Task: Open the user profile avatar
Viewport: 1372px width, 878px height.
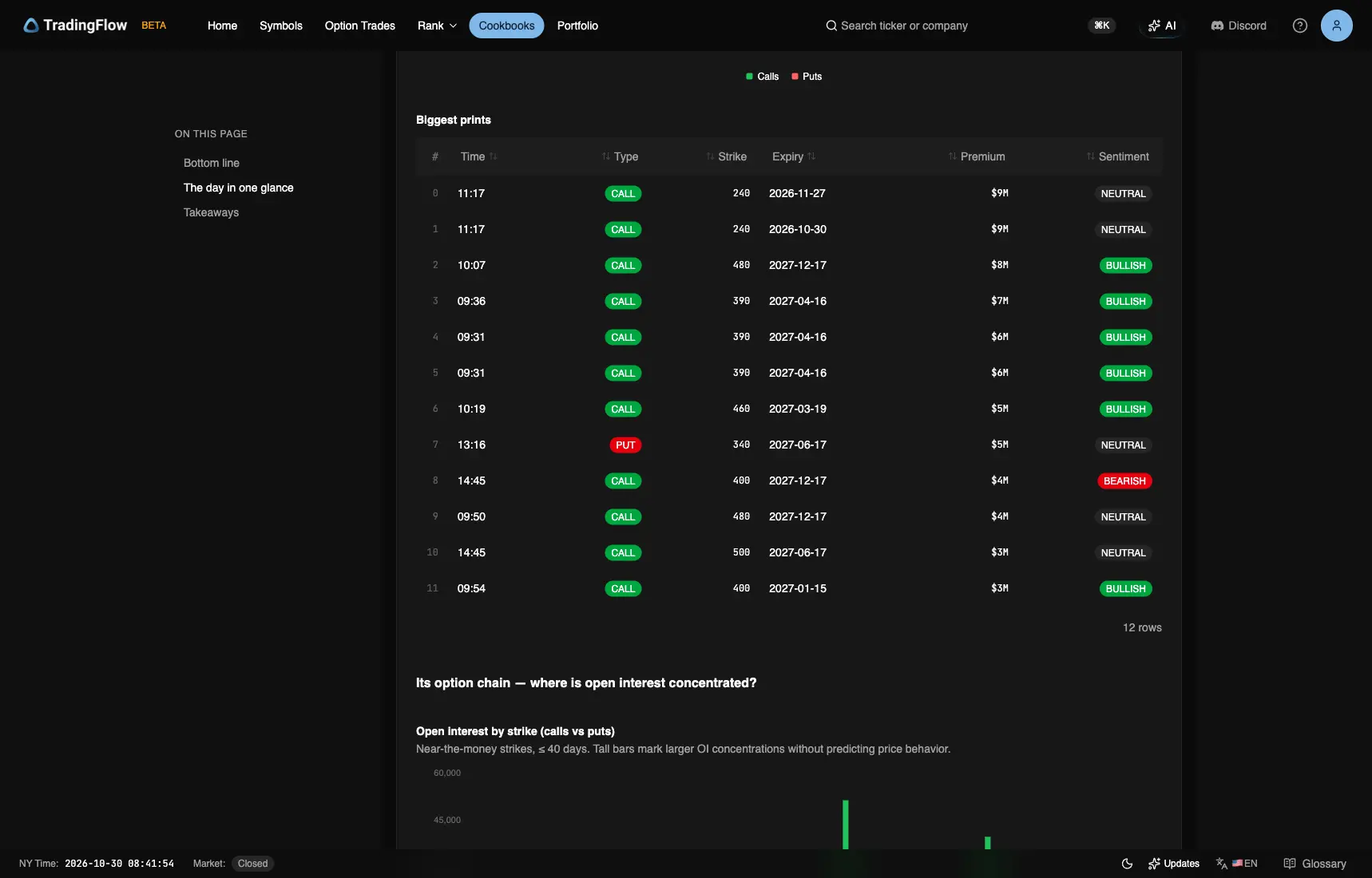Action: coord(1337,26)
